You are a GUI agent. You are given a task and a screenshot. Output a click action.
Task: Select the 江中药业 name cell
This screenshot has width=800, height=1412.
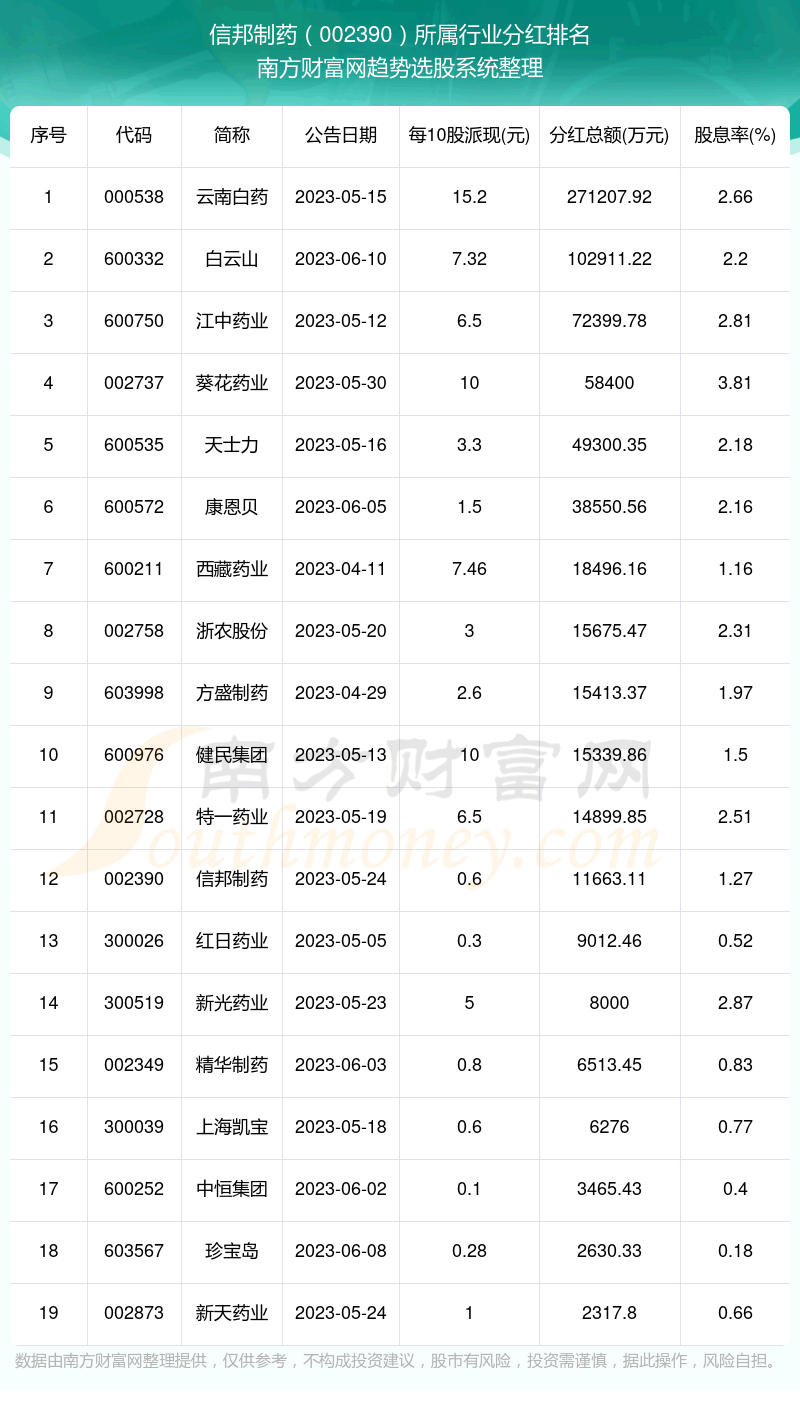point(232,321)
